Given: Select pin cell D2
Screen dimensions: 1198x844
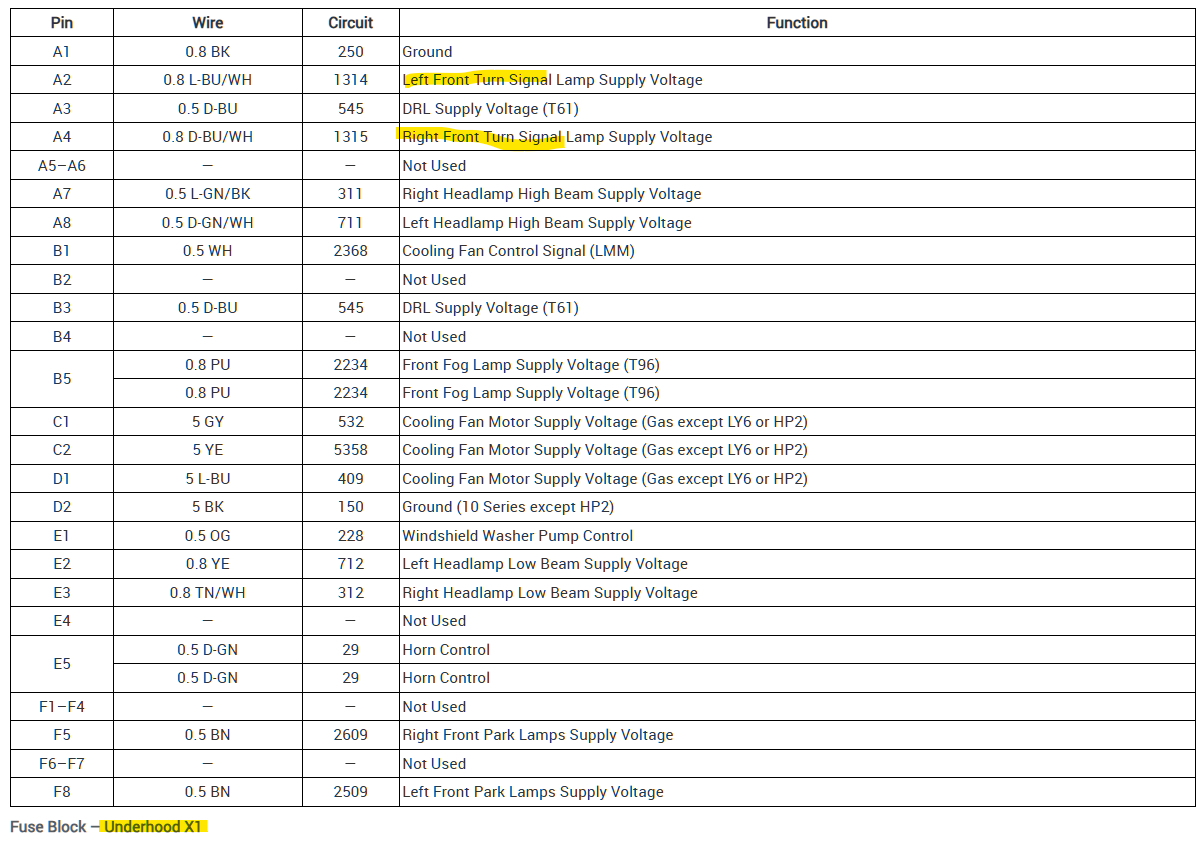Looking at the screenshot, I should 62,507.
